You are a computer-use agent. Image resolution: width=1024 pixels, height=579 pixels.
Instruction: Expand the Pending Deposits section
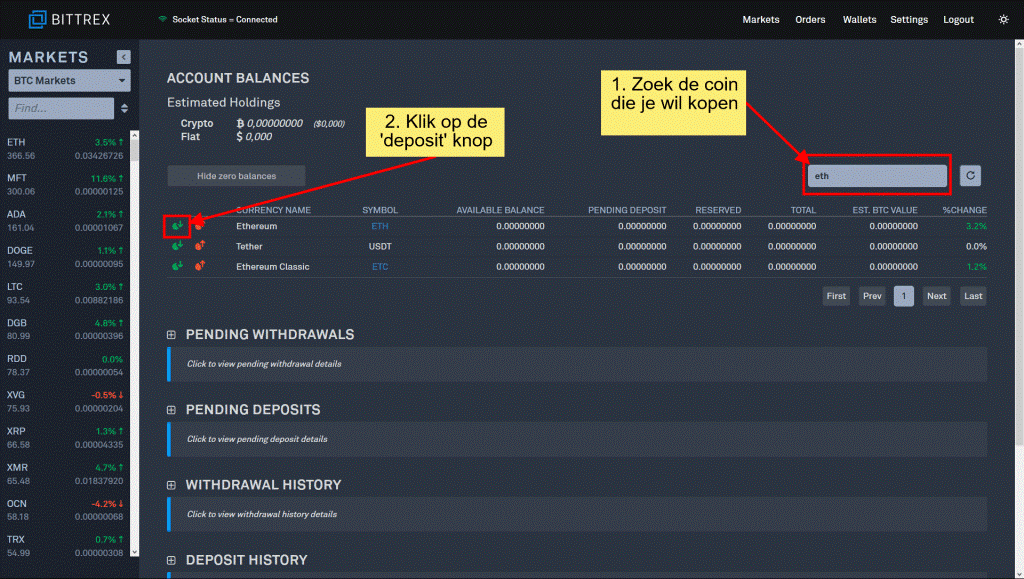[171, 410]
